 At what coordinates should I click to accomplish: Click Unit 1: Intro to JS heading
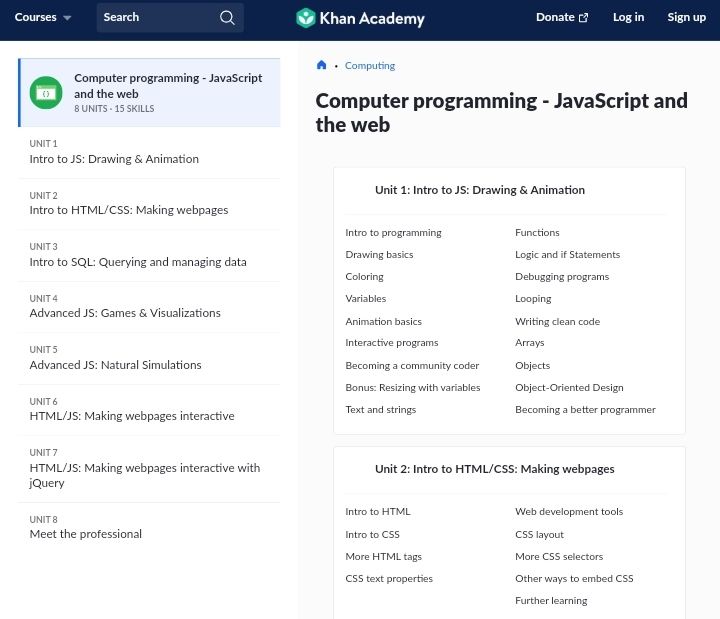(479, 190)
